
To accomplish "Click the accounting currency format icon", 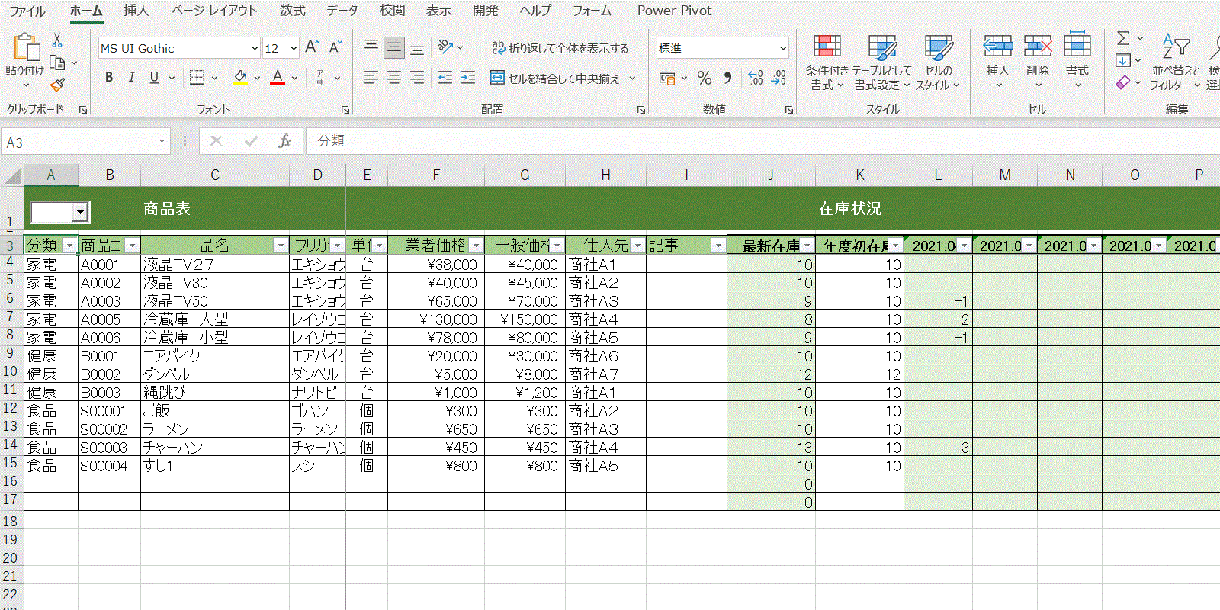I will (667, 77).
